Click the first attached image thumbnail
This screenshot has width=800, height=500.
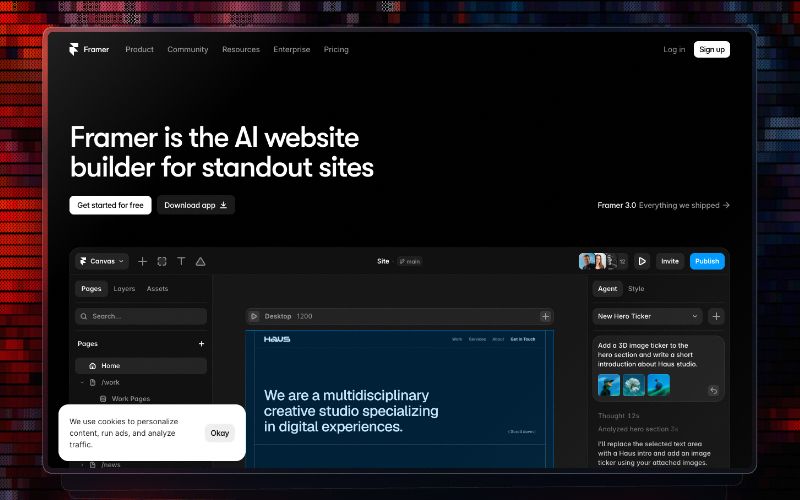[609, 385]
